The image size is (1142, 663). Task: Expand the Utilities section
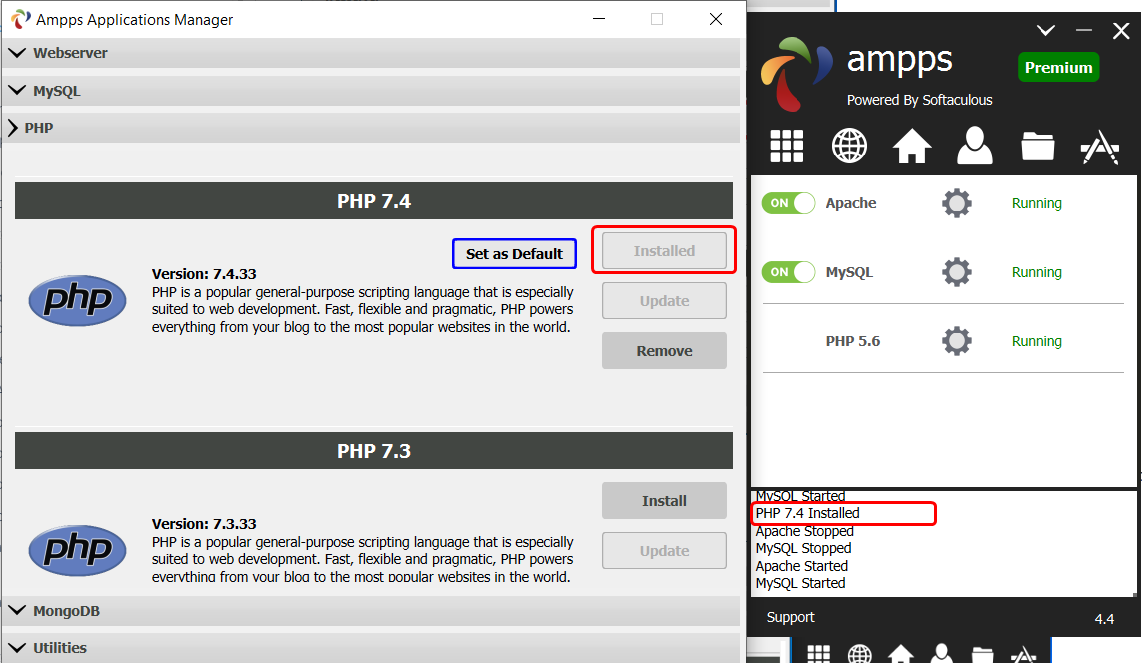point(371,648)
